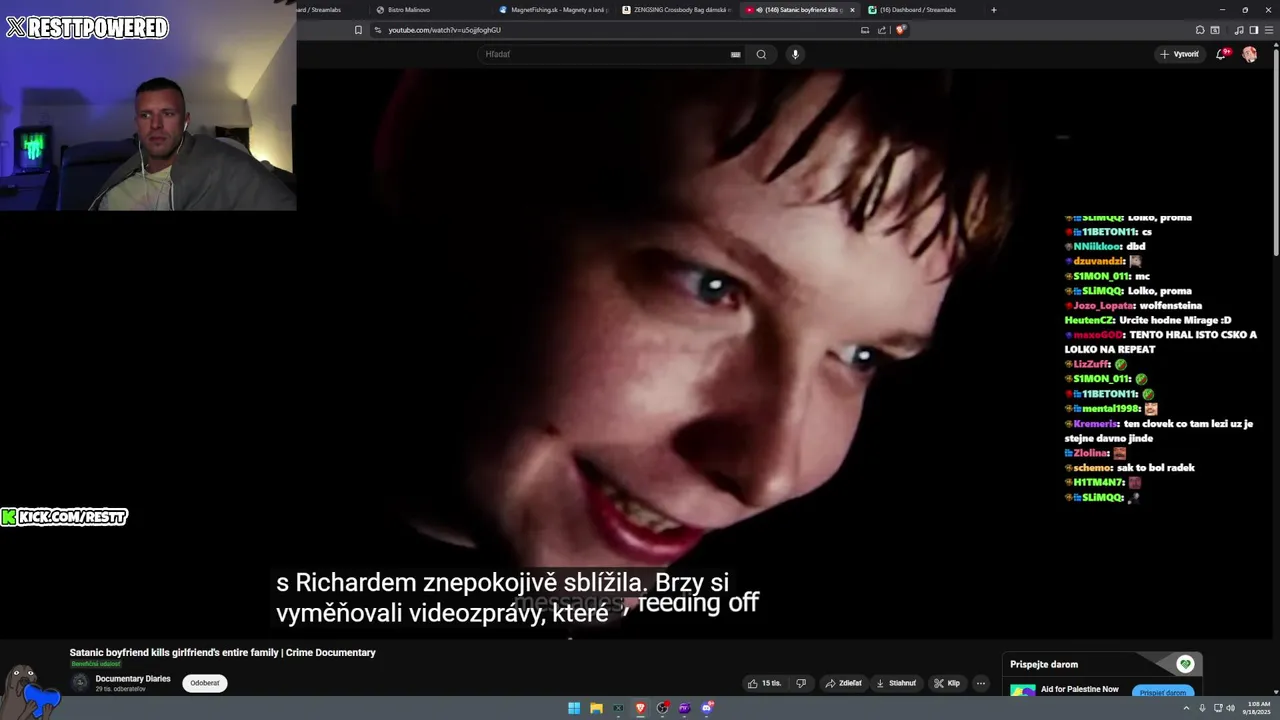Show hidden system tray icons chevron

click(1187, 708)
